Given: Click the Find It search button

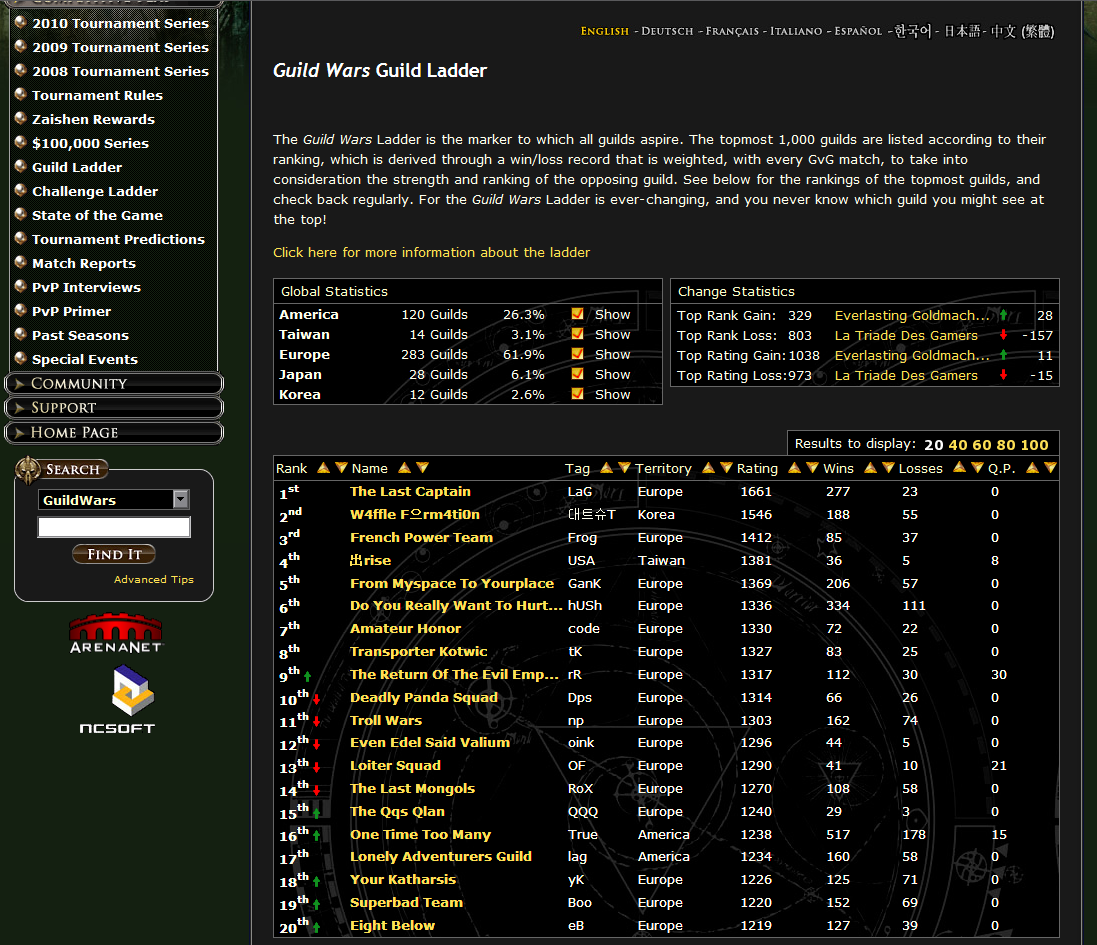Looking at the screenshot, I should (114, 554).
